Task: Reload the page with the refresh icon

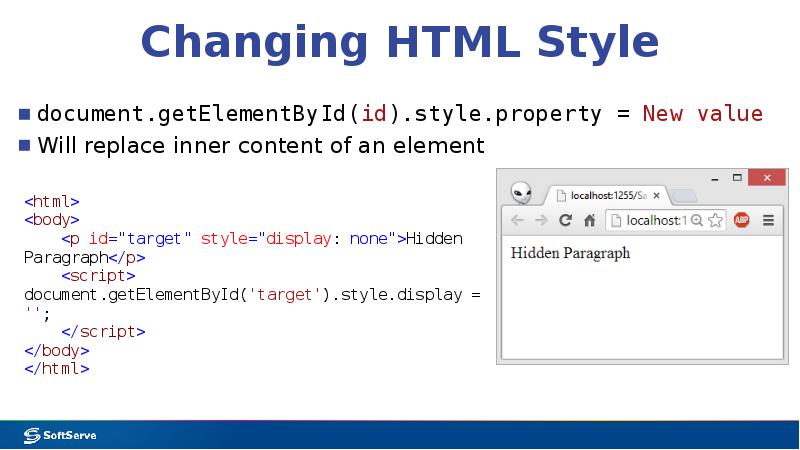Action: pyautogui.click(x=565, y=220)
